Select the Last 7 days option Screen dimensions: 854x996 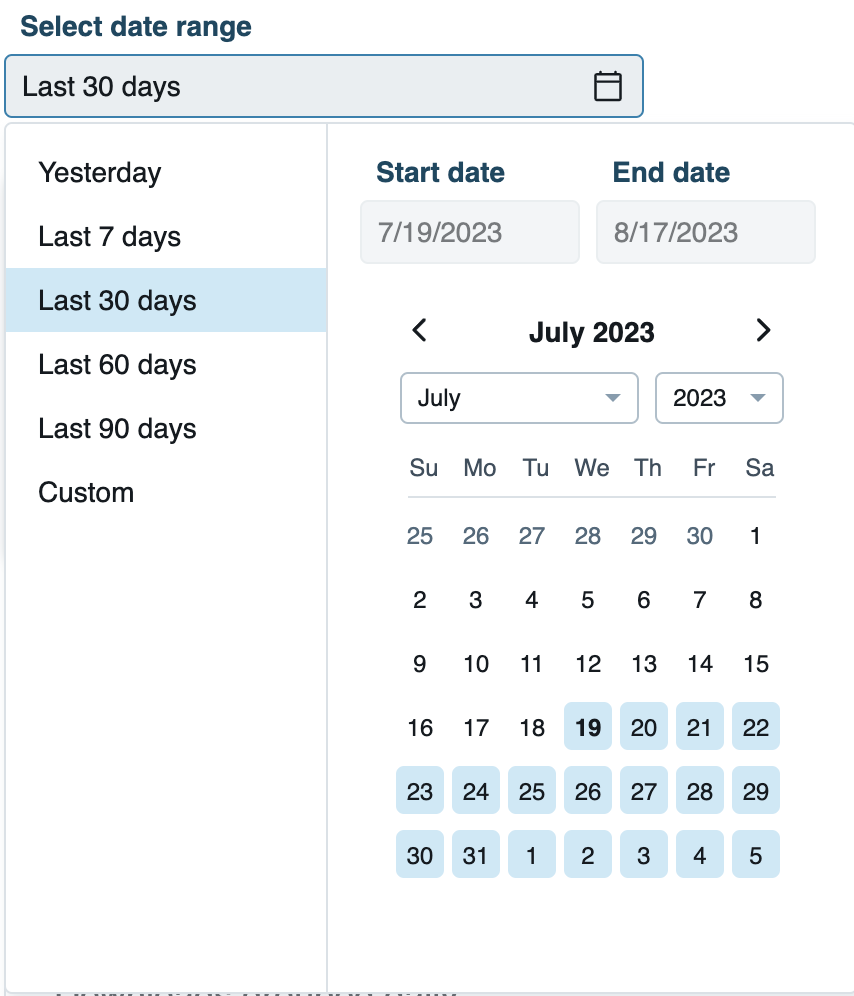[109, 236]
